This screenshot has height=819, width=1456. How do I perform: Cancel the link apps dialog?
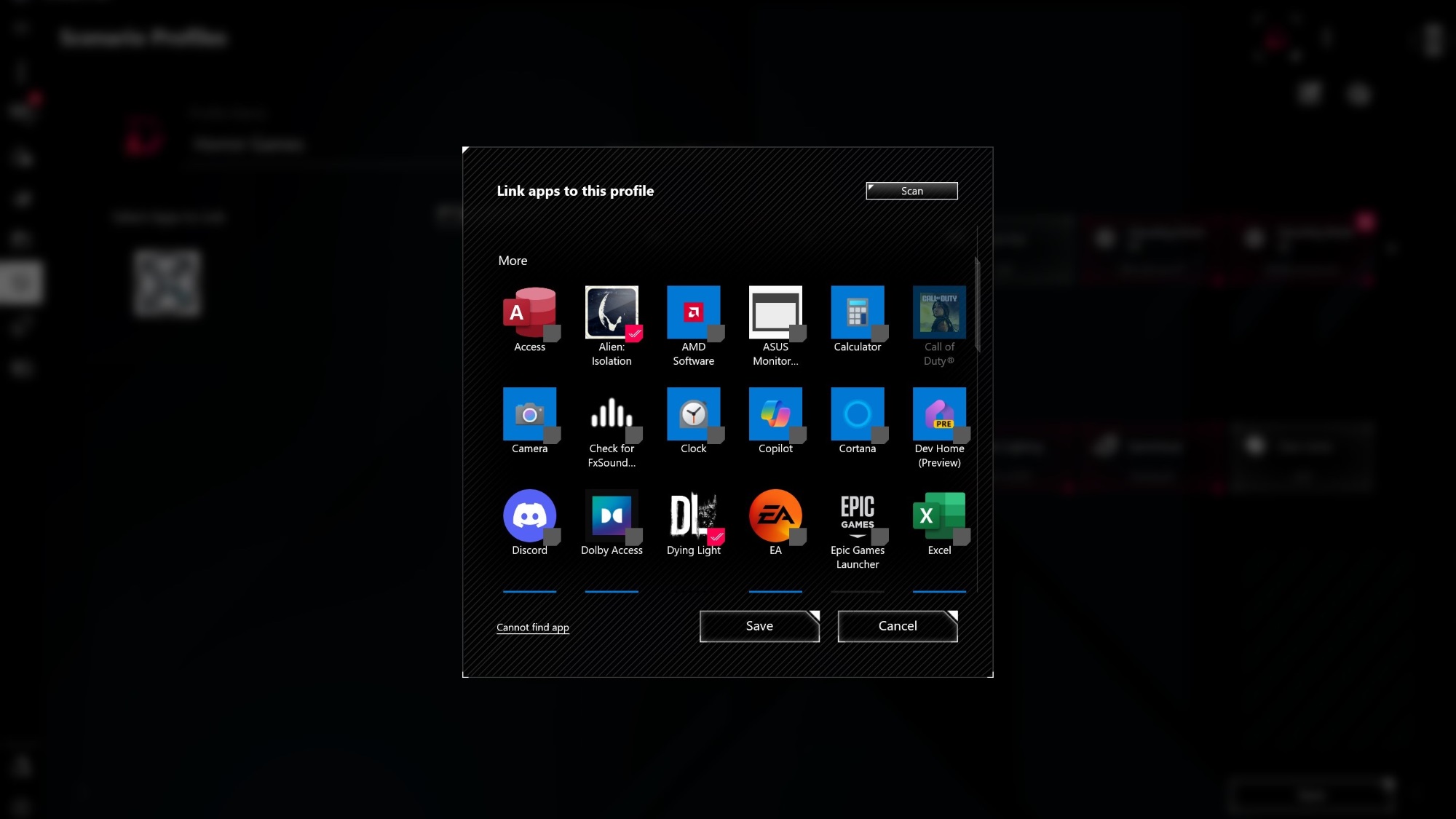pos(898,626)
